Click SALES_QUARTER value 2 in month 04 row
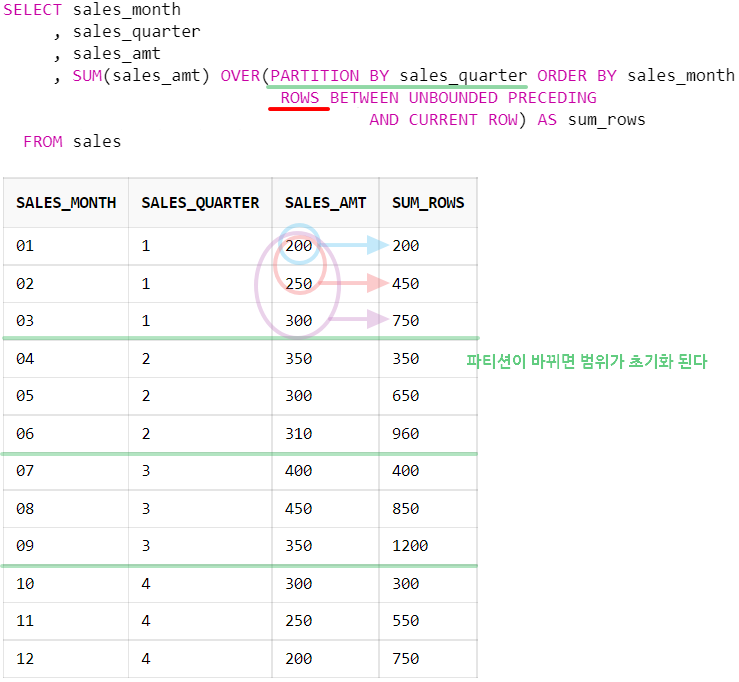Image resolution: width=739 pixels, height=682 pixels. (146, 359)
